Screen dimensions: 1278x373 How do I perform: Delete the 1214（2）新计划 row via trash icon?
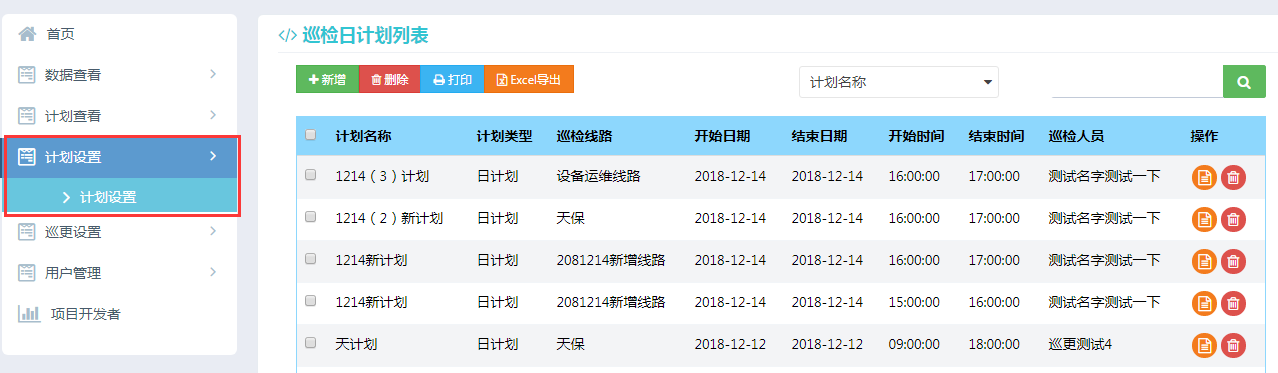pyautogui.click(x=1233, y=219)
